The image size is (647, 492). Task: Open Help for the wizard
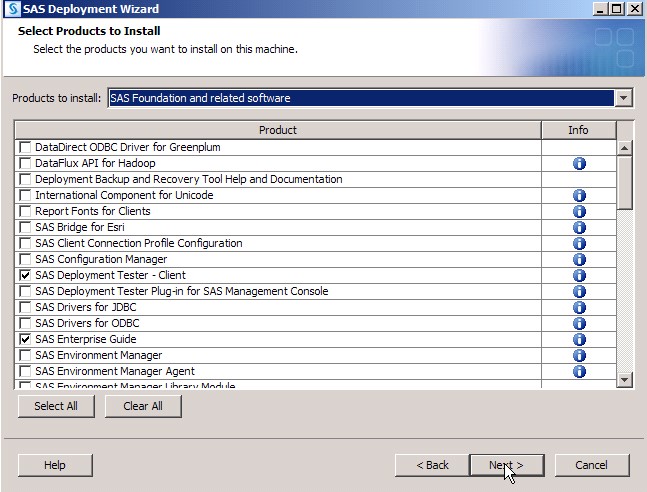coord(55,465)
